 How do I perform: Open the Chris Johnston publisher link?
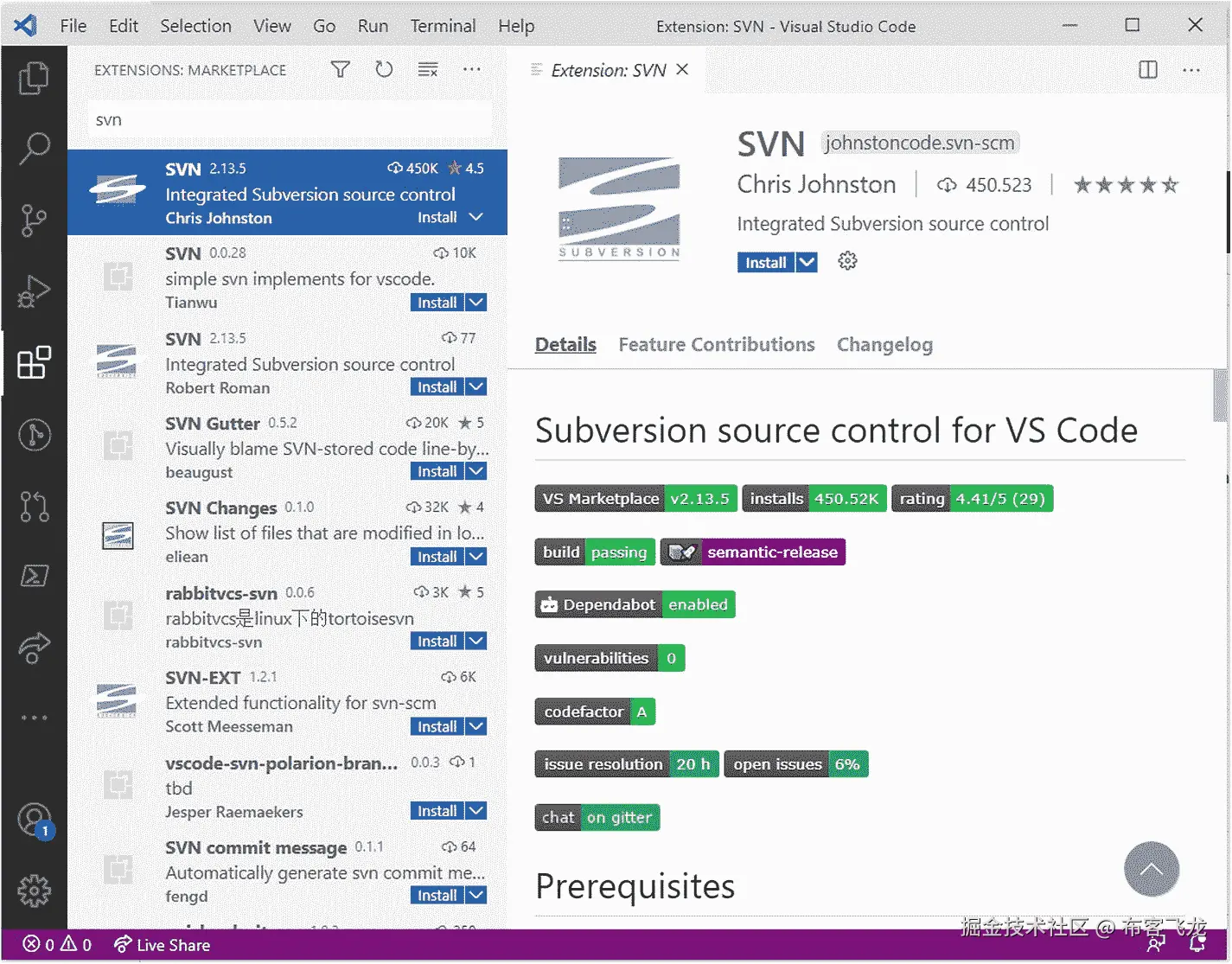coord(816,184)
